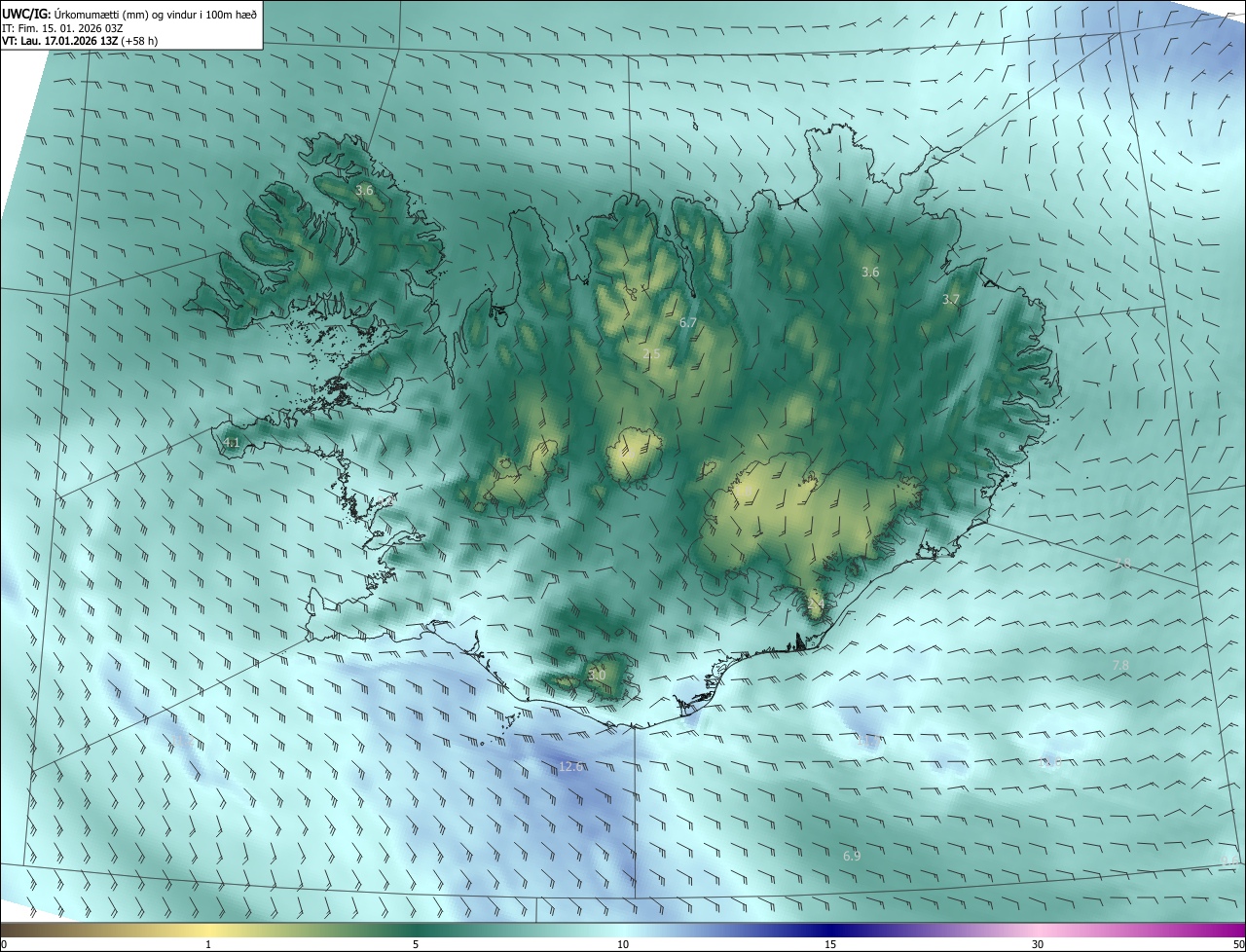The image size is (1246, 952).
Task: Click the 10 tick label on the color scale
Action: 623,945
